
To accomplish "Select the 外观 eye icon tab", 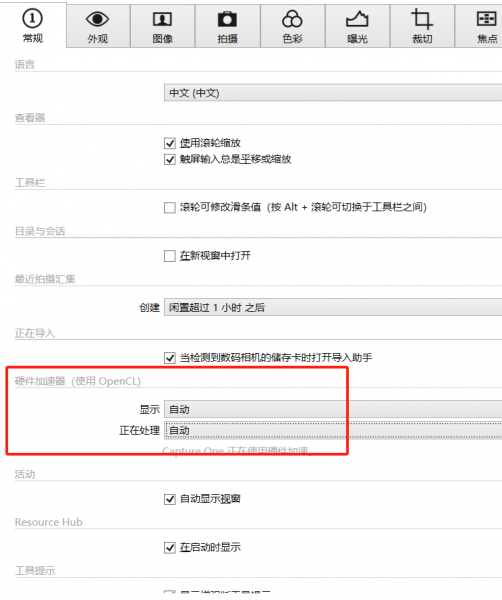I will 97,19.
